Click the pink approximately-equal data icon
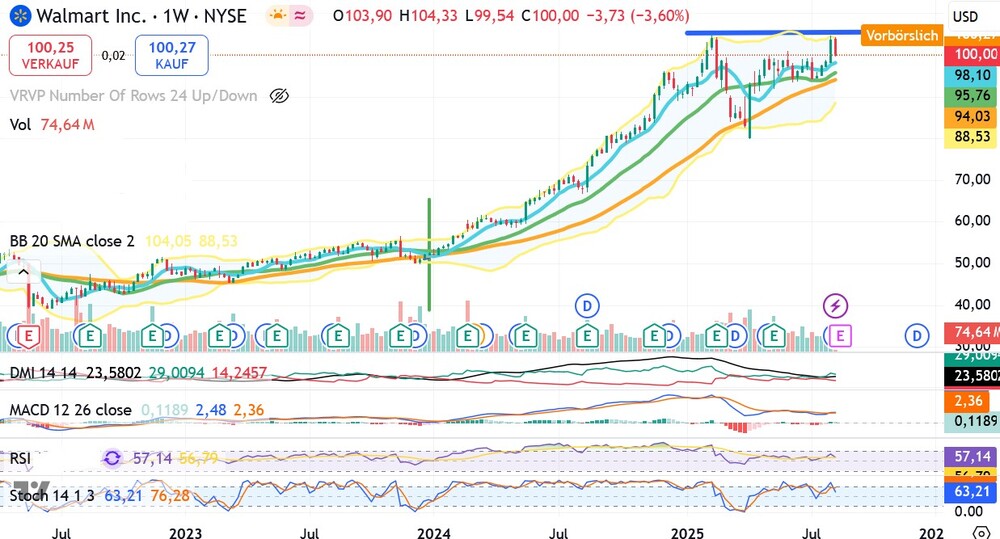 300,16
